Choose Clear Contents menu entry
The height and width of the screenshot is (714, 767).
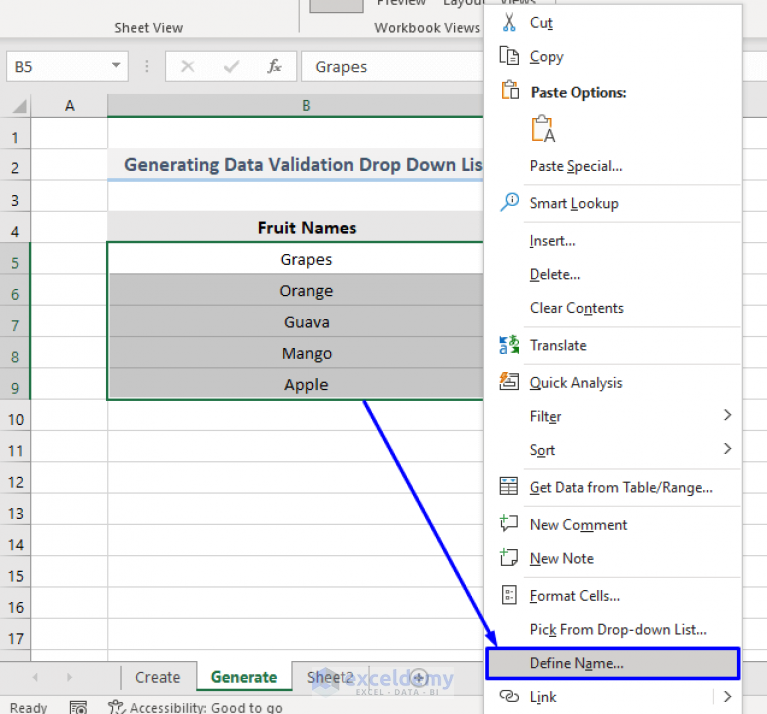point(577,308)
